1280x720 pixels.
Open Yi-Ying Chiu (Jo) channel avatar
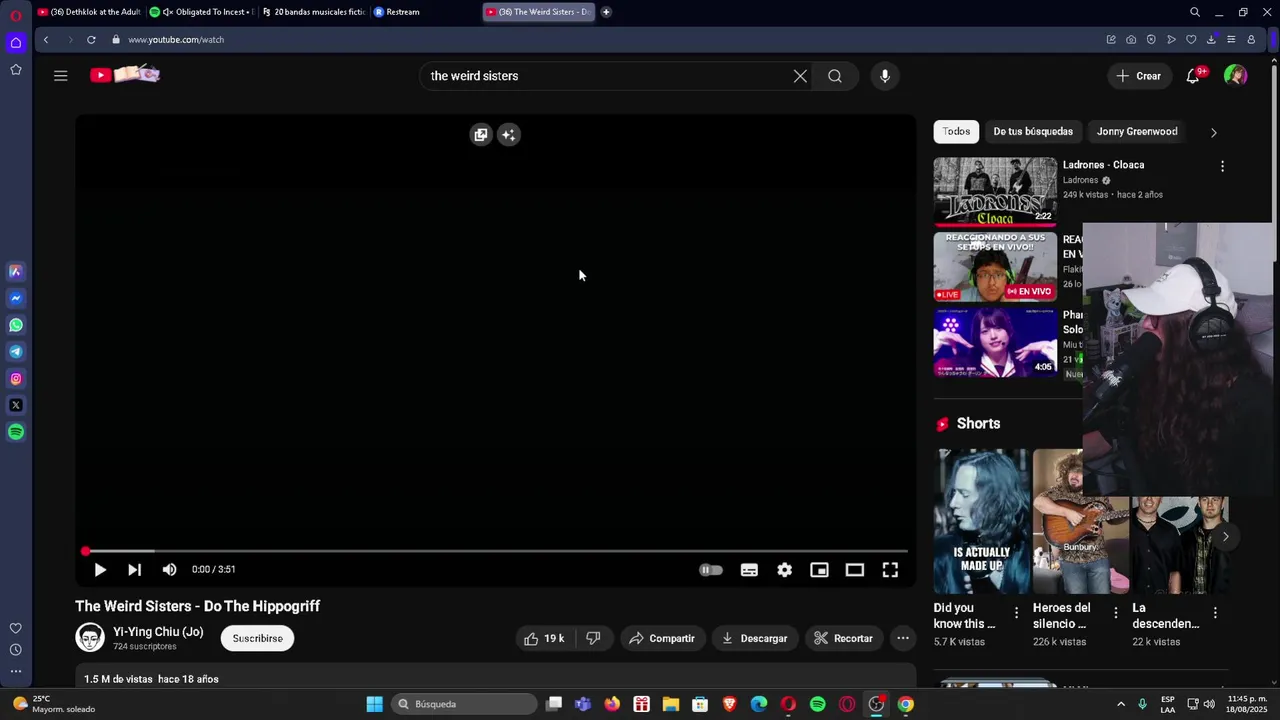pos(90,638)
